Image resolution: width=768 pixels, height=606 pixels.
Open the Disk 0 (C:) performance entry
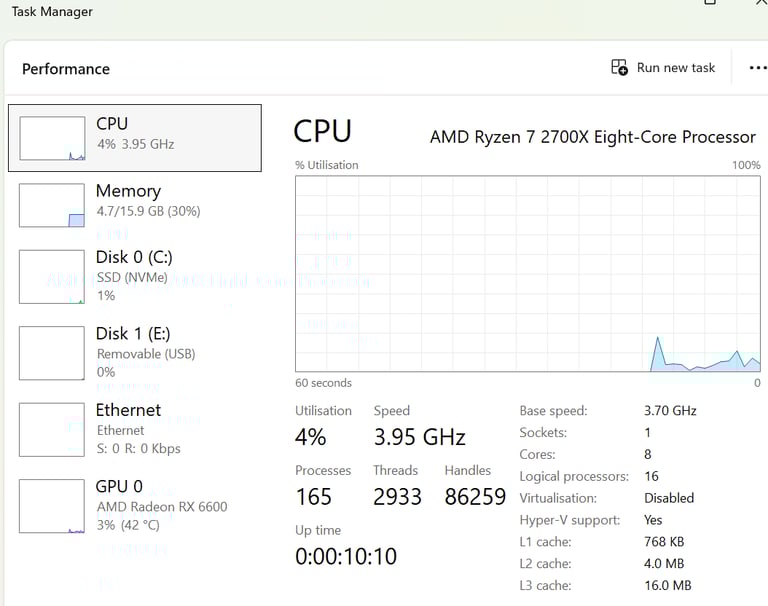(x=135, y=276)
